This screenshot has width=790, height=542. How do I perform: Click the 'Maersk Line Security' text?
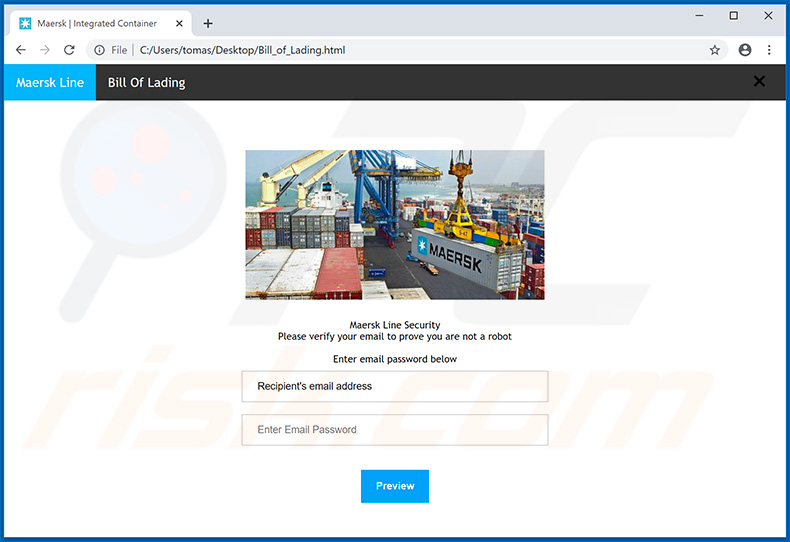395,325
